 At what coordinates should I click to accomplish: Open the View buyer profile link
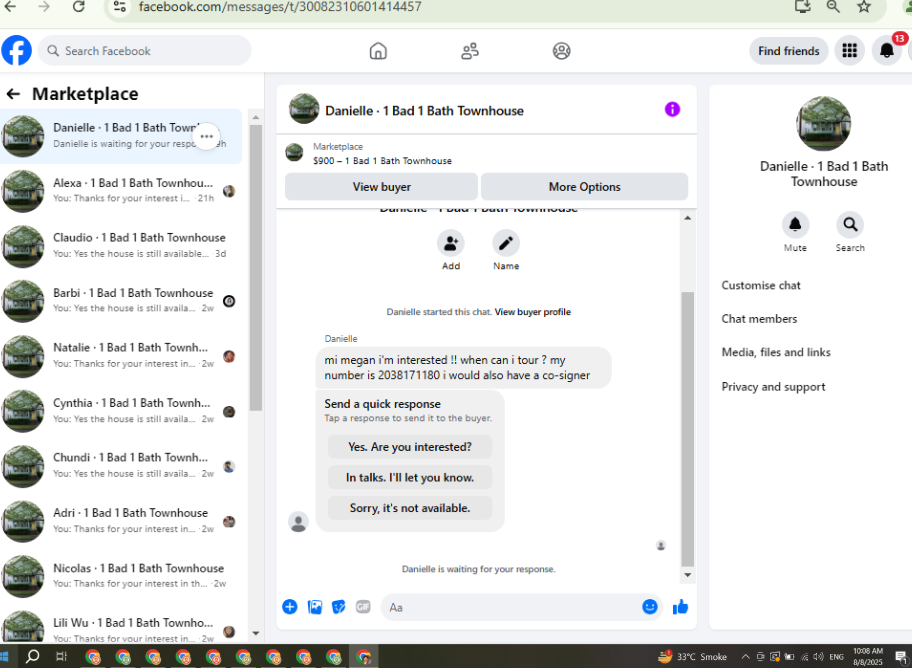[533, 312]
